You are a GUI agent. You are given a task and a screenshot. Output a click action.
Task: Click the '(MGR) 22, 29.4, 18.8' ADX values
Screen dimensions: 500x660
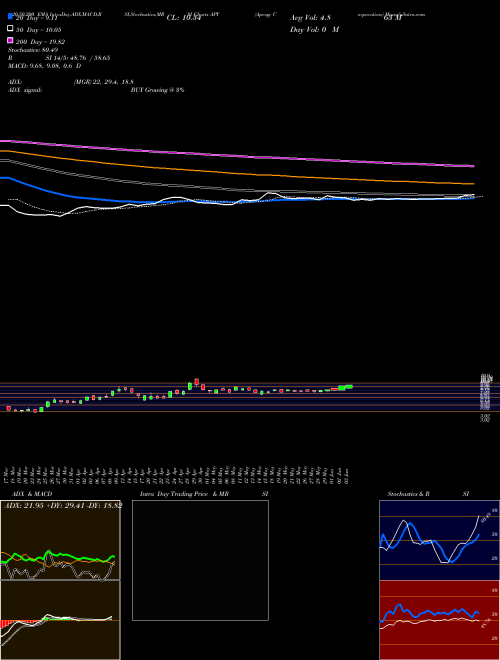click(104, 82)
